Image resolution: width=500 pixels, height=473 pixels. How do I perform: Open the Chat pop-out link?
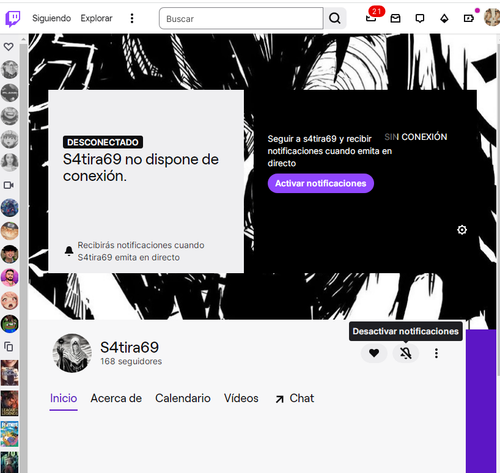[x=295, y=398]
